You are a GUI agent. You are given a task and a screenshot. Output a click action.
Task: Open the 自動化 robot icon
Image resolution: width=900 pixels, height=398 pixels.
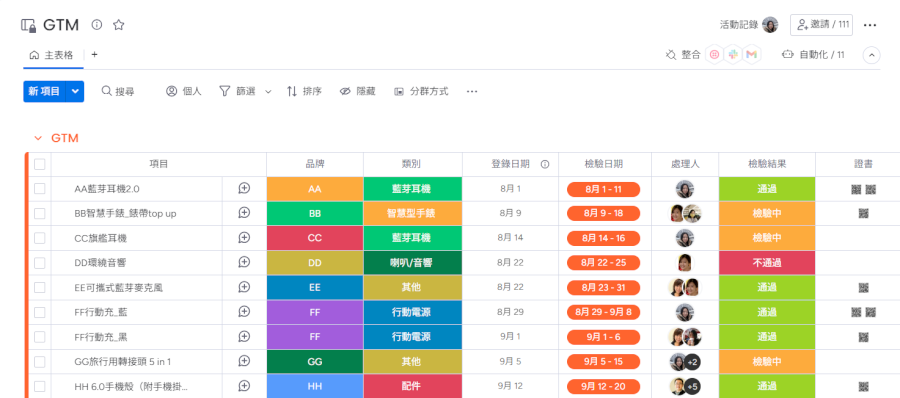pyautogui.click(x=788, y=55)
